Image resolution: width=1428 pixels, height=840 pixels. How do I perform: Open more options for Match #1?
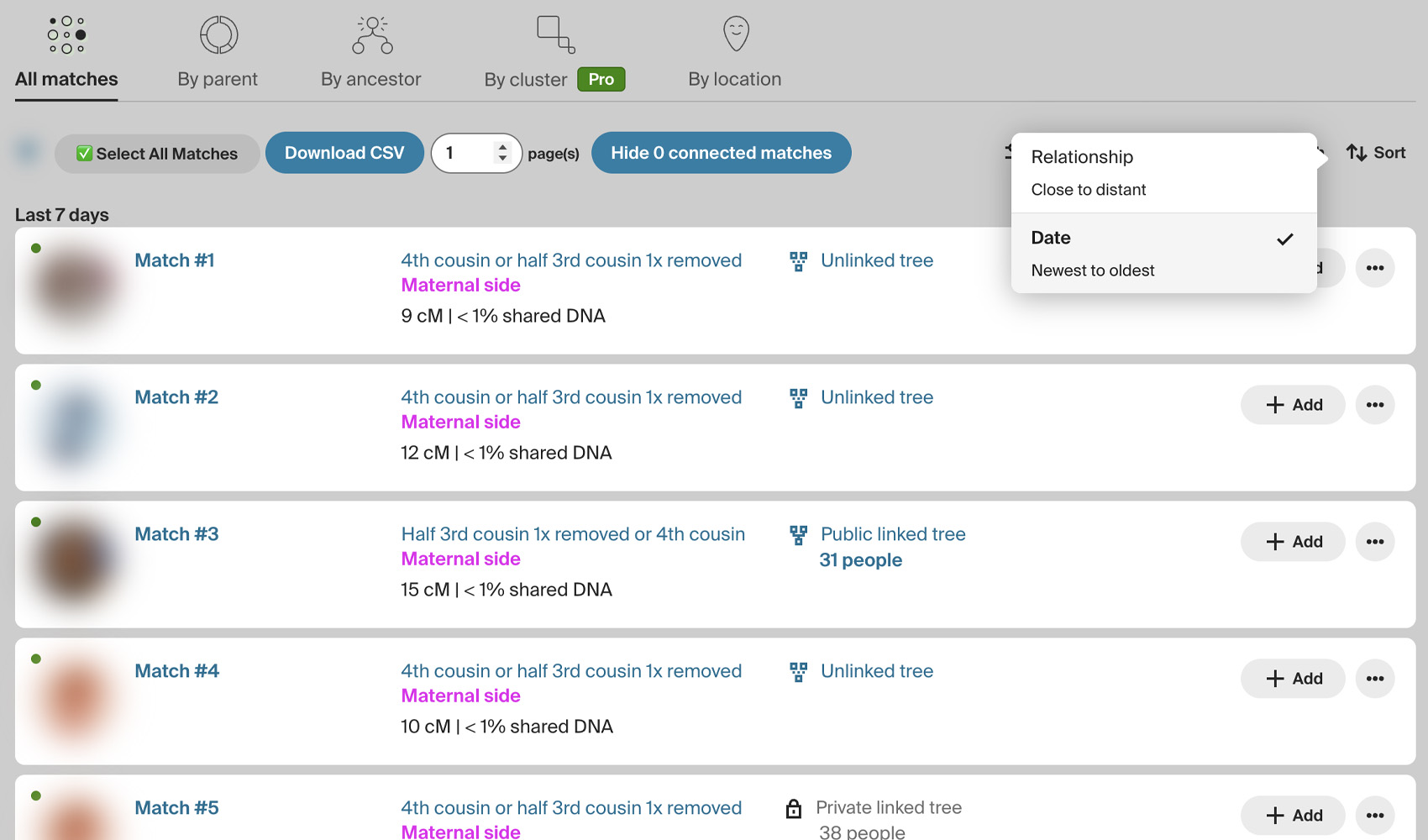(1374, 268)
